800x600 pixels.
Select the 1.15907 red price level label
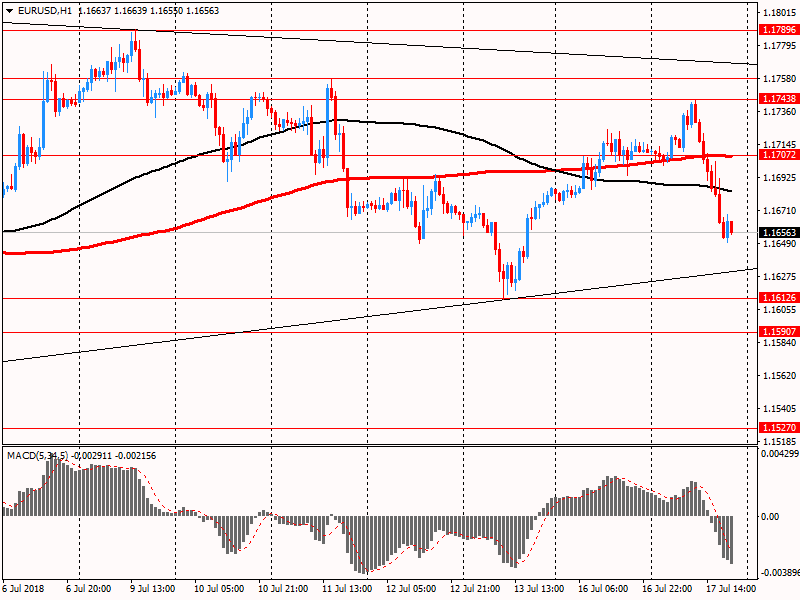coord(779,332)
